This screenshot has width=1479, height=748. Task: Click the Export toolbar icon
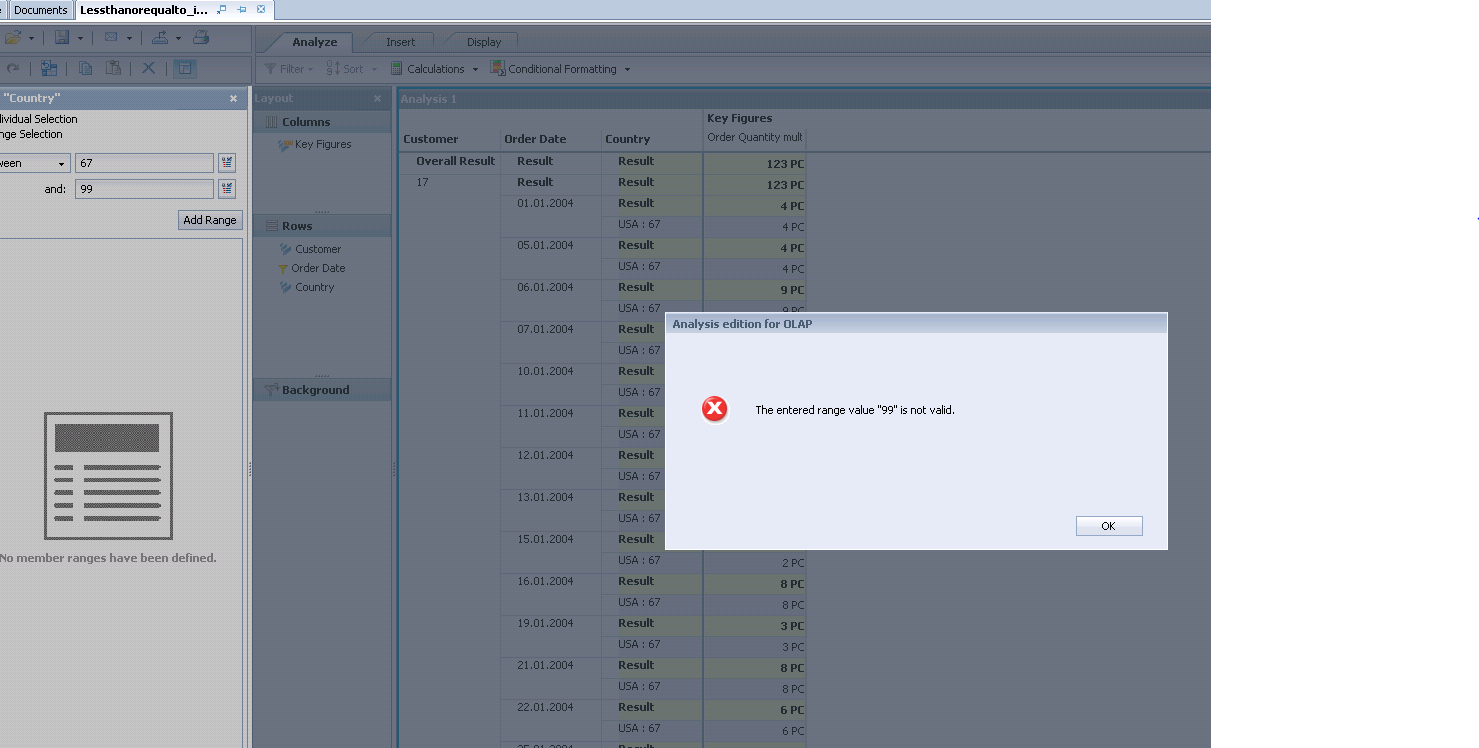pyautogui.click(x=160, y=38)
